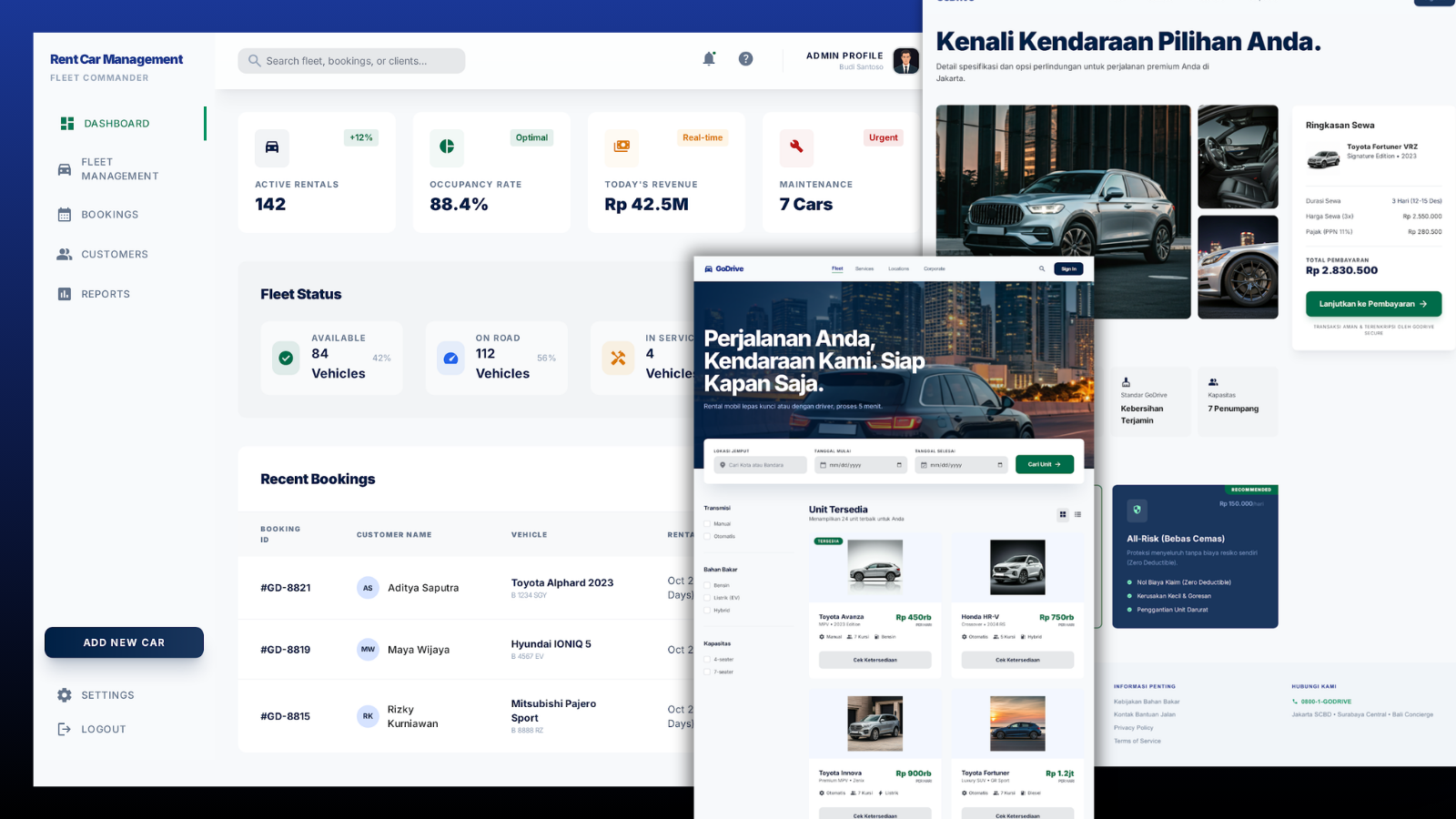Check the Bensin fuel filter
Image resolution: width=1456 pixels, height=819 pixels.
click(707, 585)
